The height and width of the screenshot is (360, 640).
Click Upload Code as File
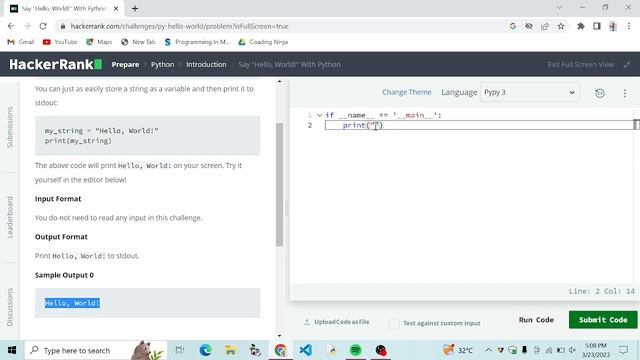click(337, 322)
